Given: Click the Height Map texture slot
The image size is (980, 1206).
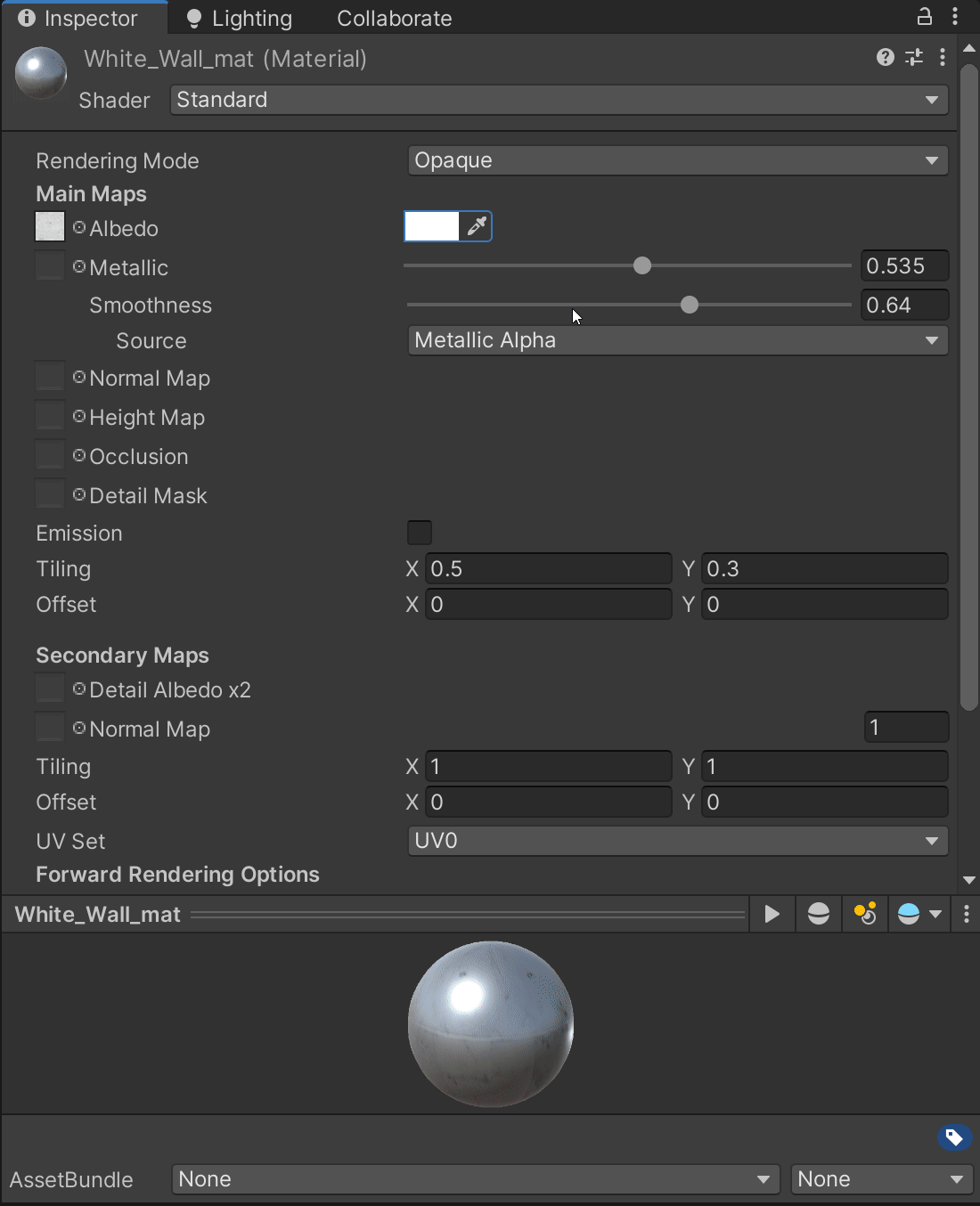Looking at the screenshot, I should (50, 415).
